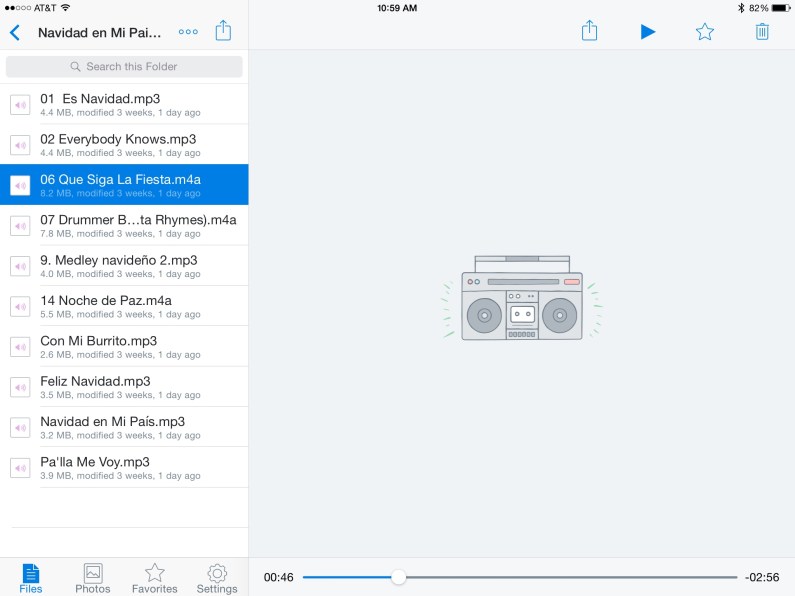795x596 pixels.
Task: Tap the folder share icon in sidebar header
Action: coord(223,31)
